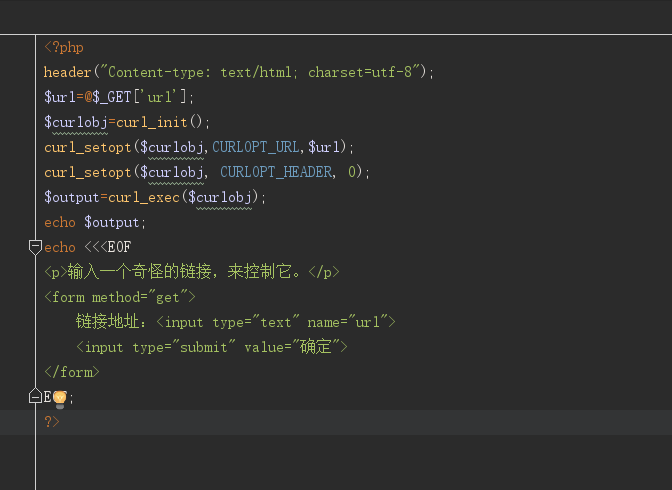This screenshot has height=490, width=672.
Task: Click the opening <?php tag
Action: click(64, 47)
